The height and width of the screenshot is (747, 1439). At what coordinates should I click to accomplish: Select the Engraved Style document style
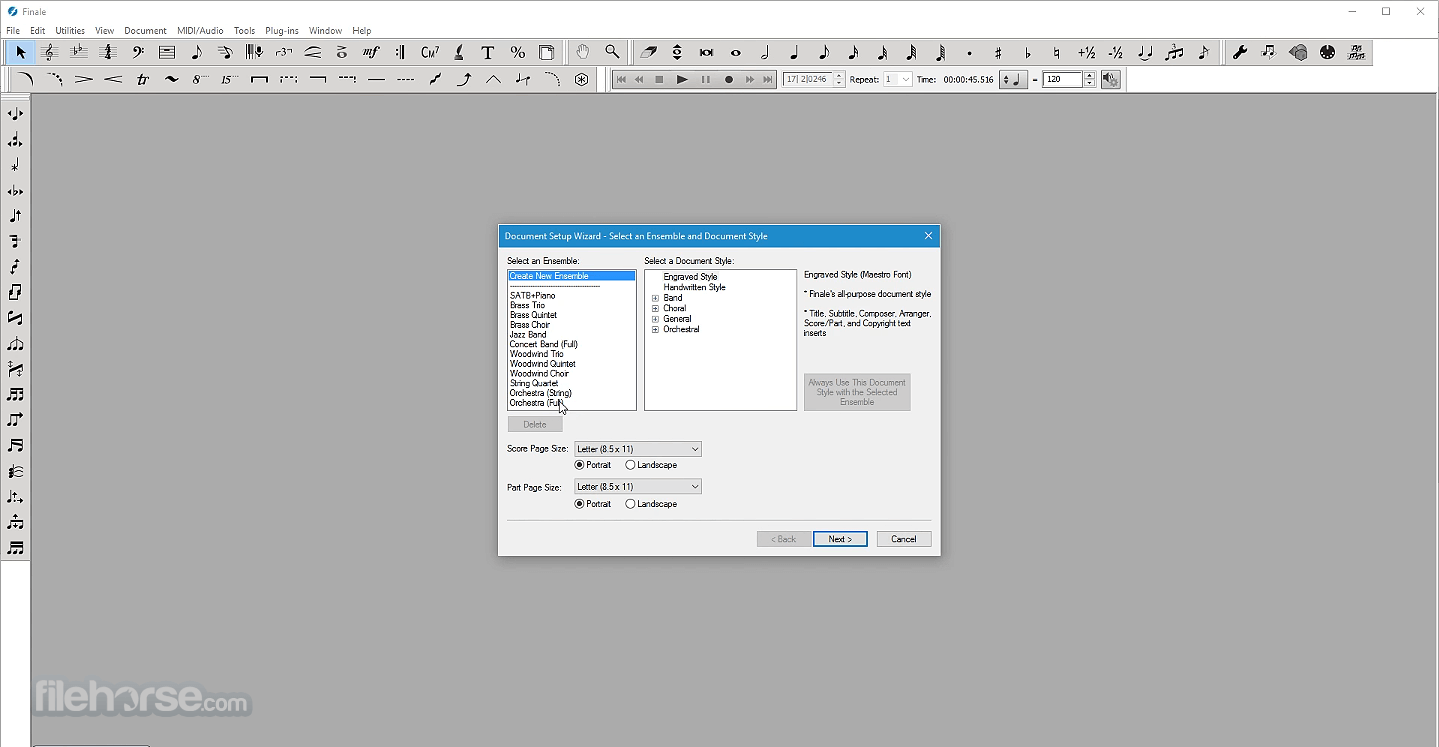(x=690, y=277)
